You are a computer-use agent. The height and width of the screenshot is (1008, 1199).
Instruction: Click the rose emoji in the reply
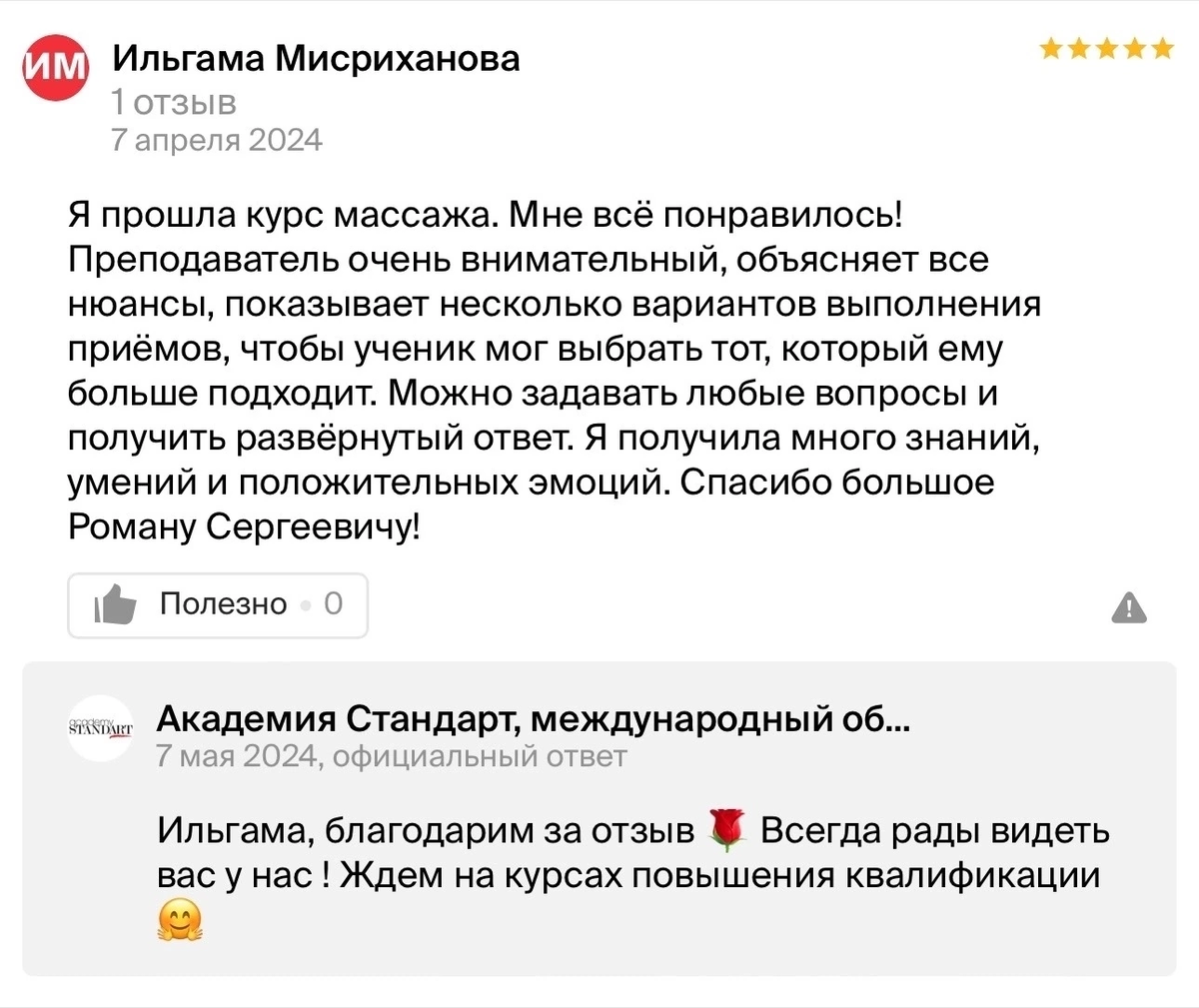tap(726, 831)
